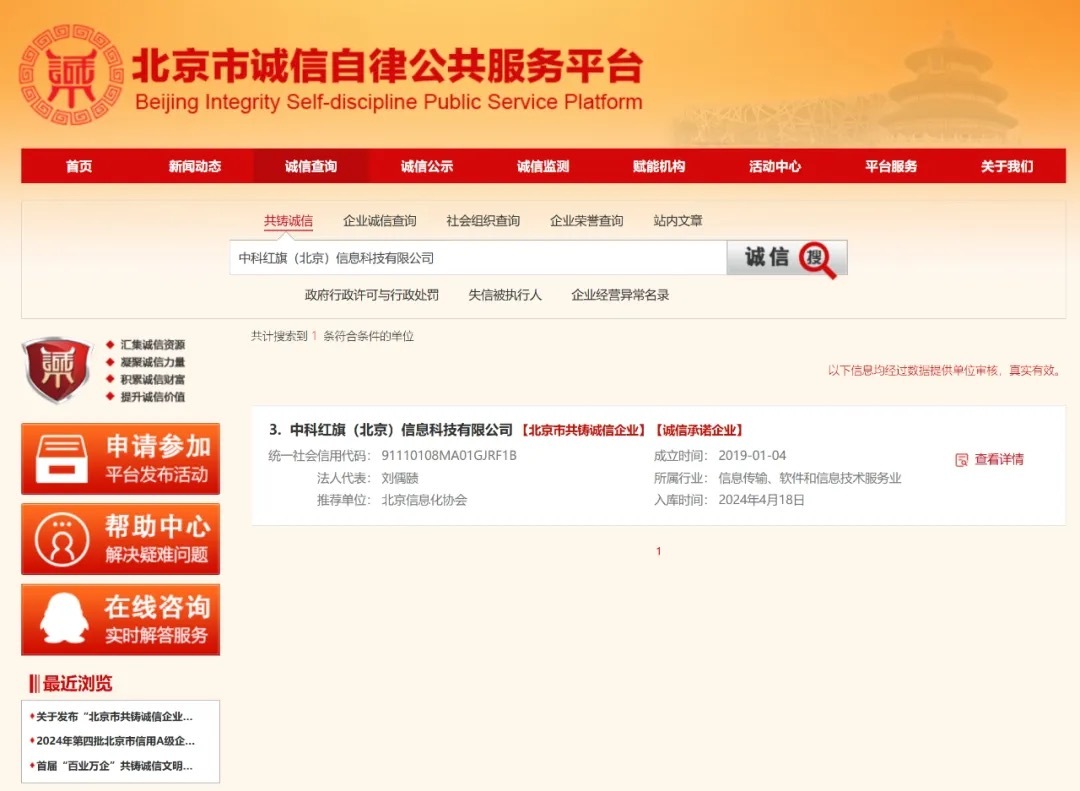Open the 帮助中心 解决疑难问题 banner button
Viewport: 1080px width, 791px height.
pos(121,539)
